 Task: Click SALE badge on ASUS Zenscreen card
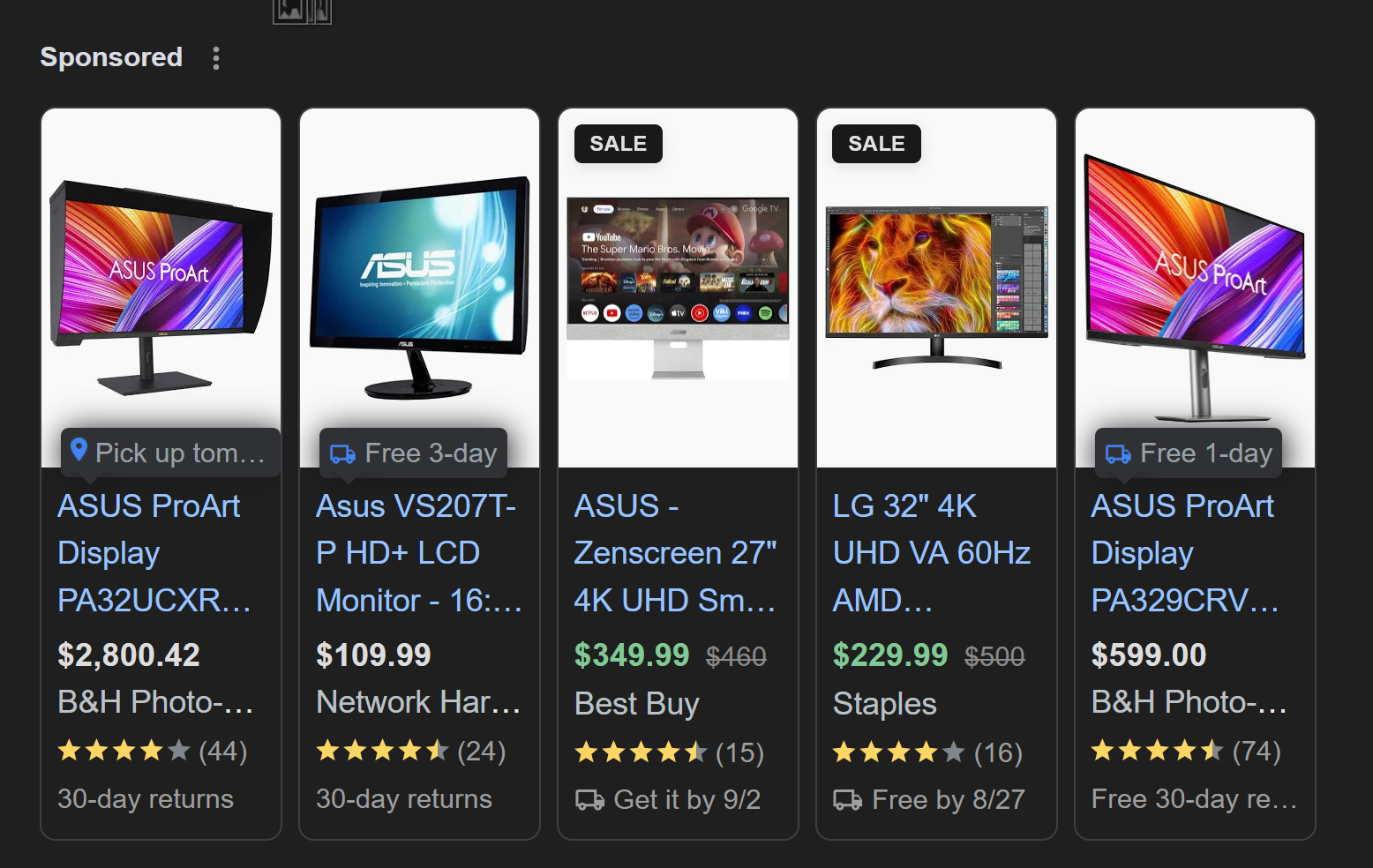(618, 144)
